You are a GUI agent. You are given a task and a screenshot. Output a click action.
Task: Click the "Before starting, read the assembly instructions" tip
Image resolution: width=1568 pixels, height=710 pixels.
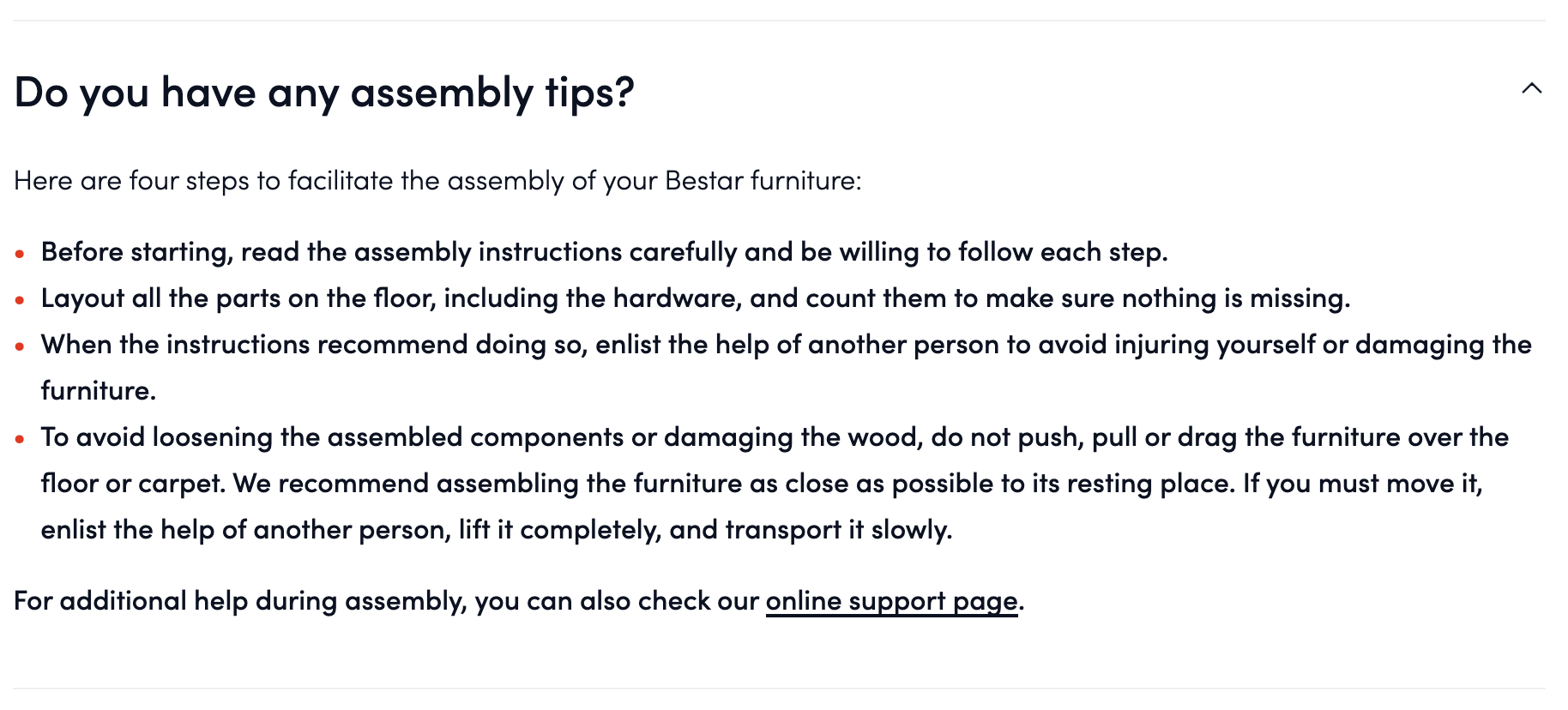coord(604,252)
